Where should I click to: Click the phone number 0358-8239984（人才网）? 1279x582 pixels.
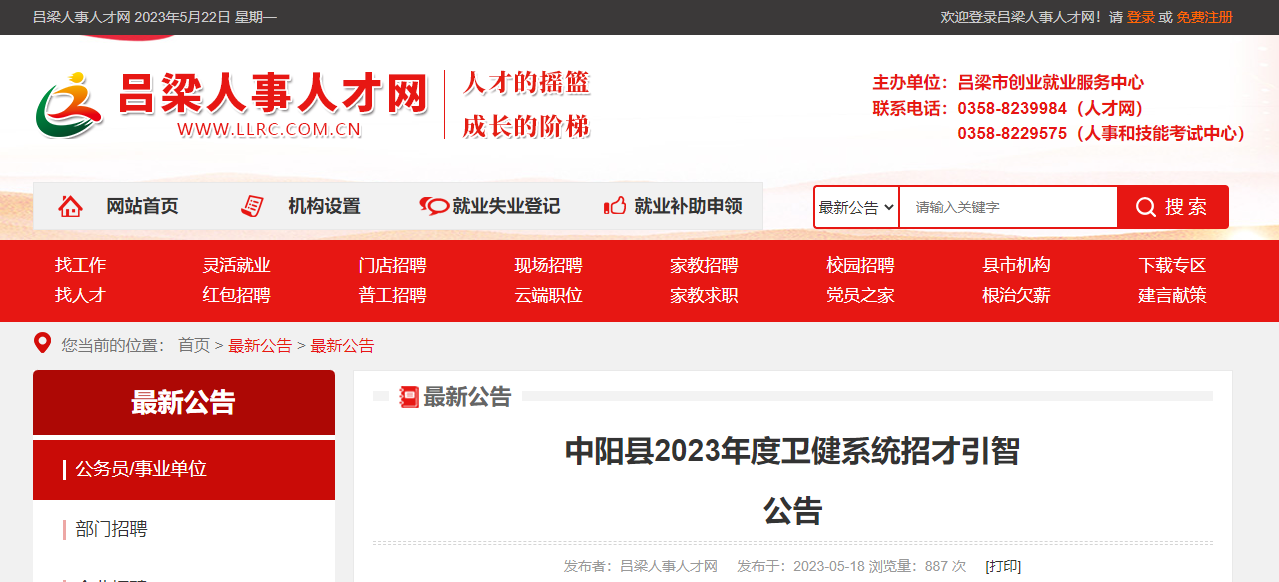[x=1053, y=108]
